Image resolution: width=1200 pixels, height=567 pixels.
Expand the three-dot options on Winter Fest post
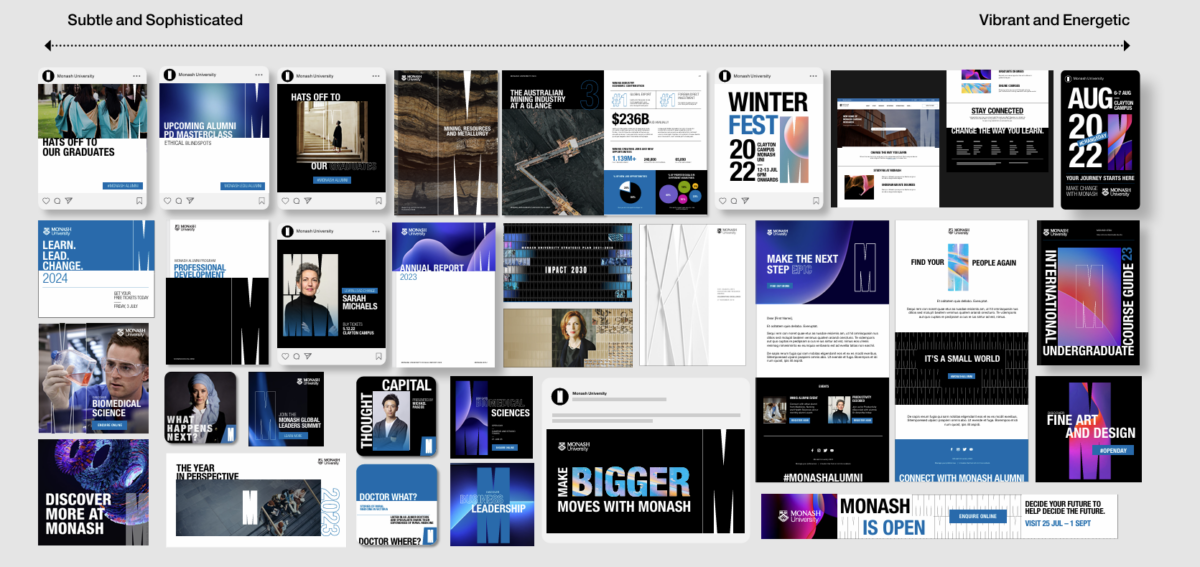[815, 76]
